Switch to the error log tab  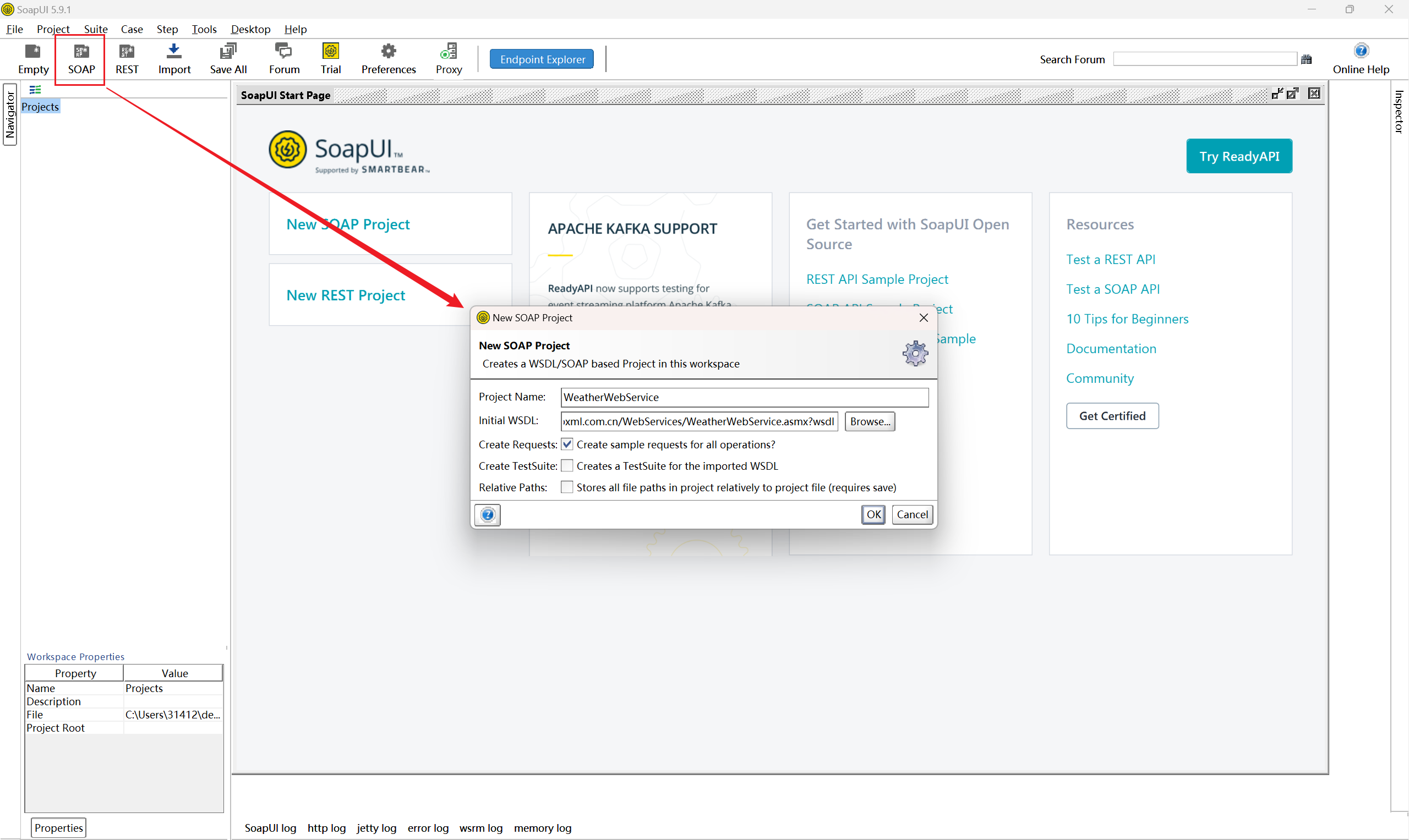(x=428, y=827)
